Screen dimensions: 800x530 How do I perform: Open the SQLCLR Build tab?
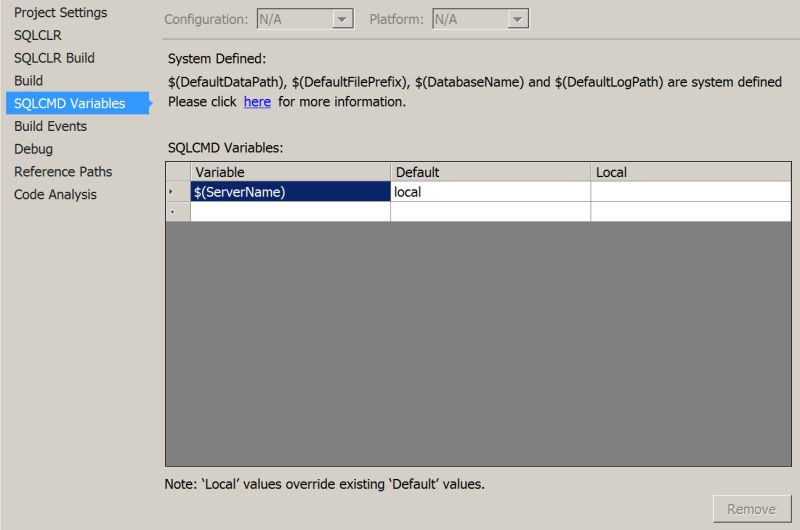tap(54, 58)
